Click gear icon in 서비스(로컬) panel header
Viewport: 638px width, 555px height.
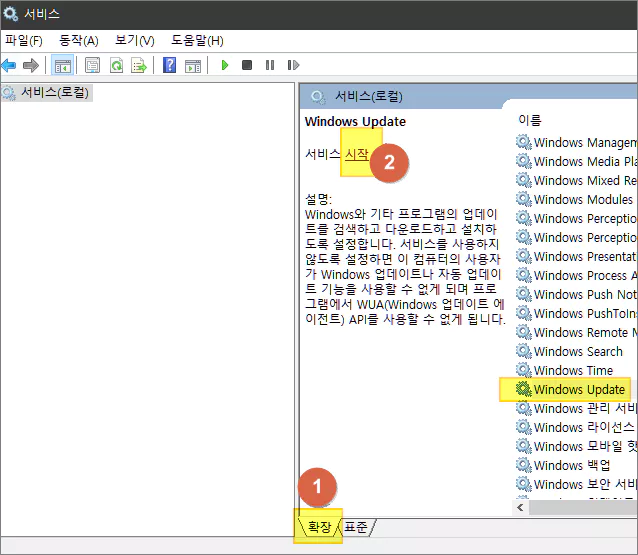coord(318,97)
